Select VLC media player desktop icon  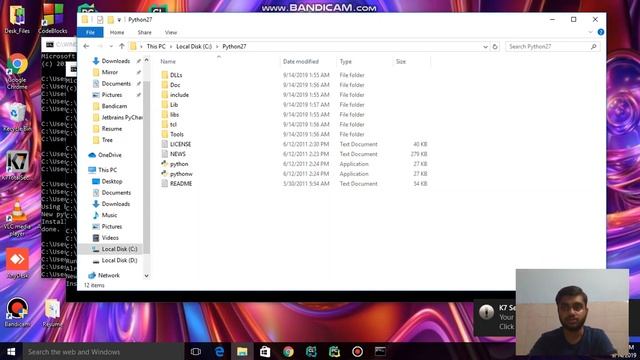[x=17, y=218]
